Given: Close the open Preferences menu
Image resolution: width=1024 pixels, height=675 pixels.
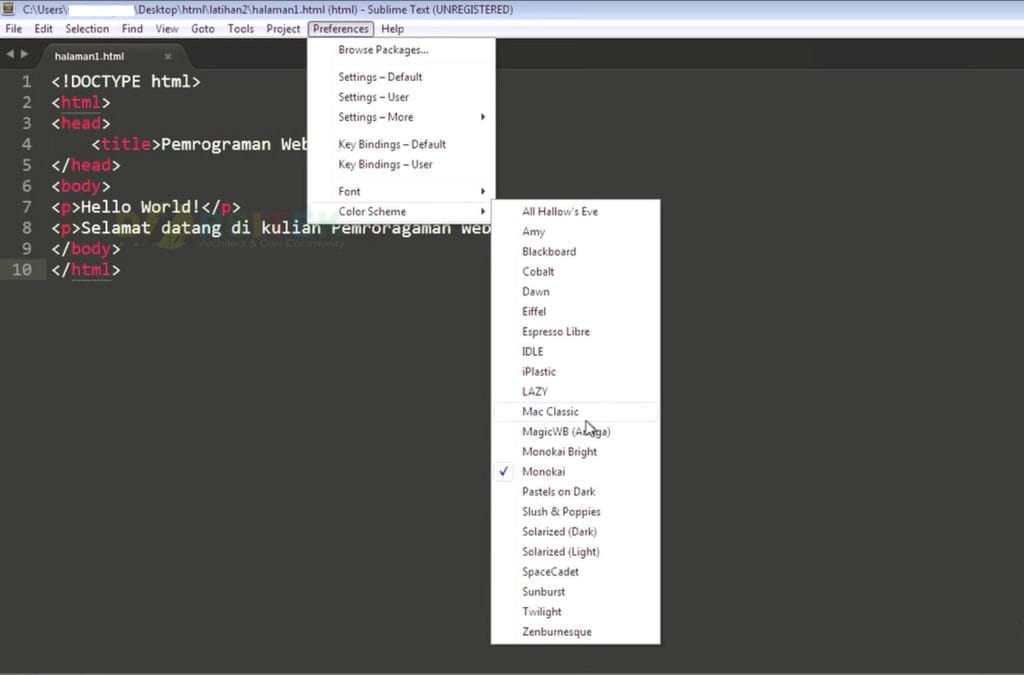Looking at the screenshot, I should (x=341, y=29).
